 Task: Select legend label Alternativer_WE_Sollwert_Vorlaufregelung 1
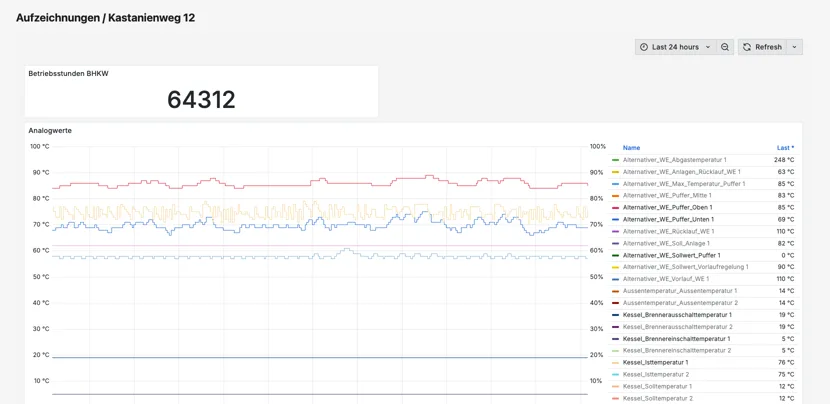coord(685,267)
